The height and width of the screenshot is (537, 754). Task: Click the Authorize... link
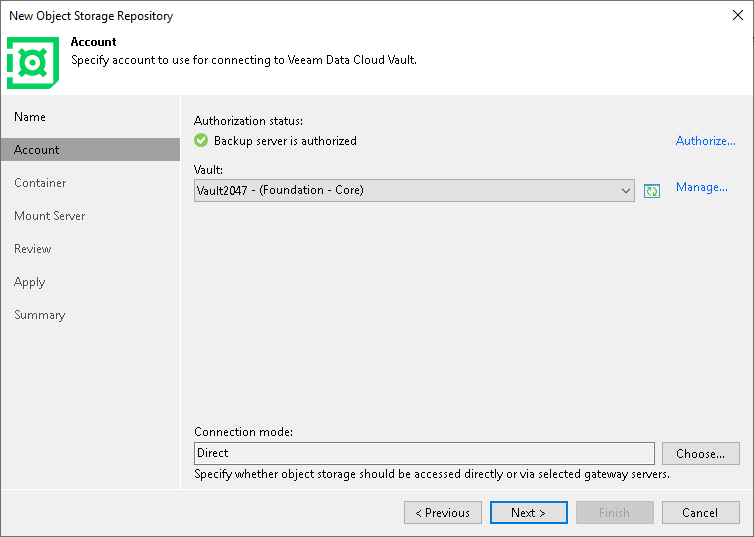705,141
